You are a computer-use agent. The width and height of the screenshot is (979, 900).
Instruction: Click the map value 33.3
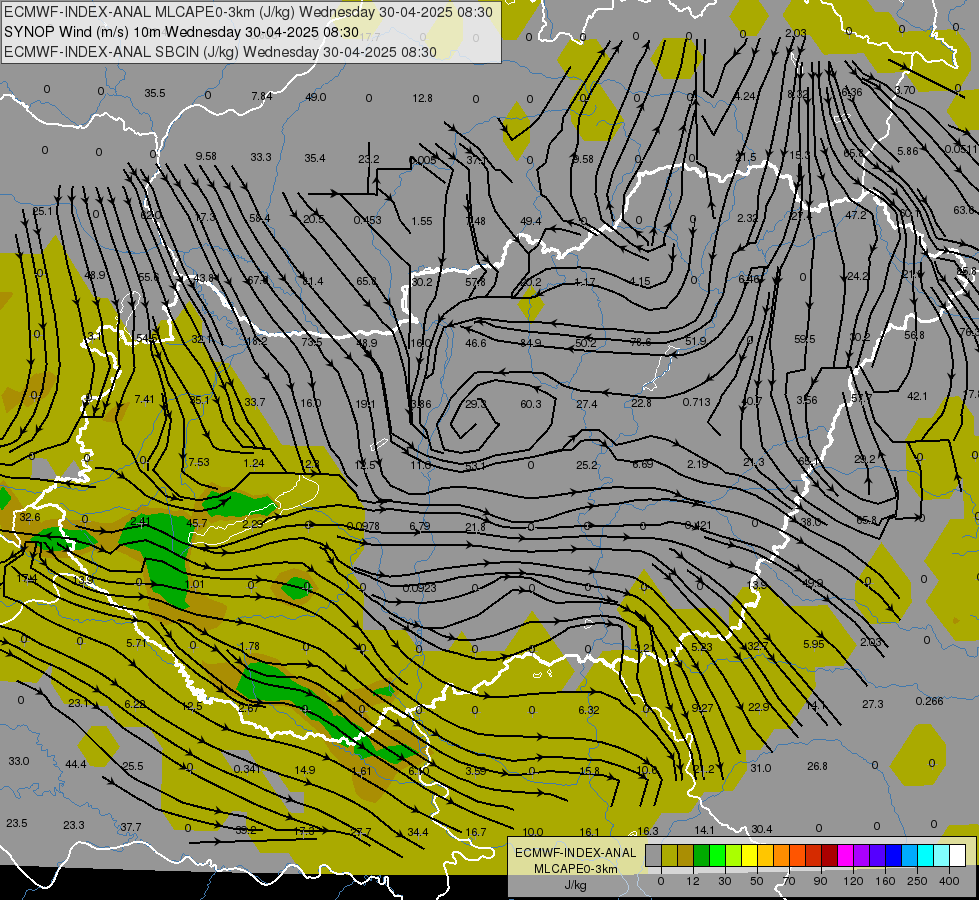click(x=261, y=157)
